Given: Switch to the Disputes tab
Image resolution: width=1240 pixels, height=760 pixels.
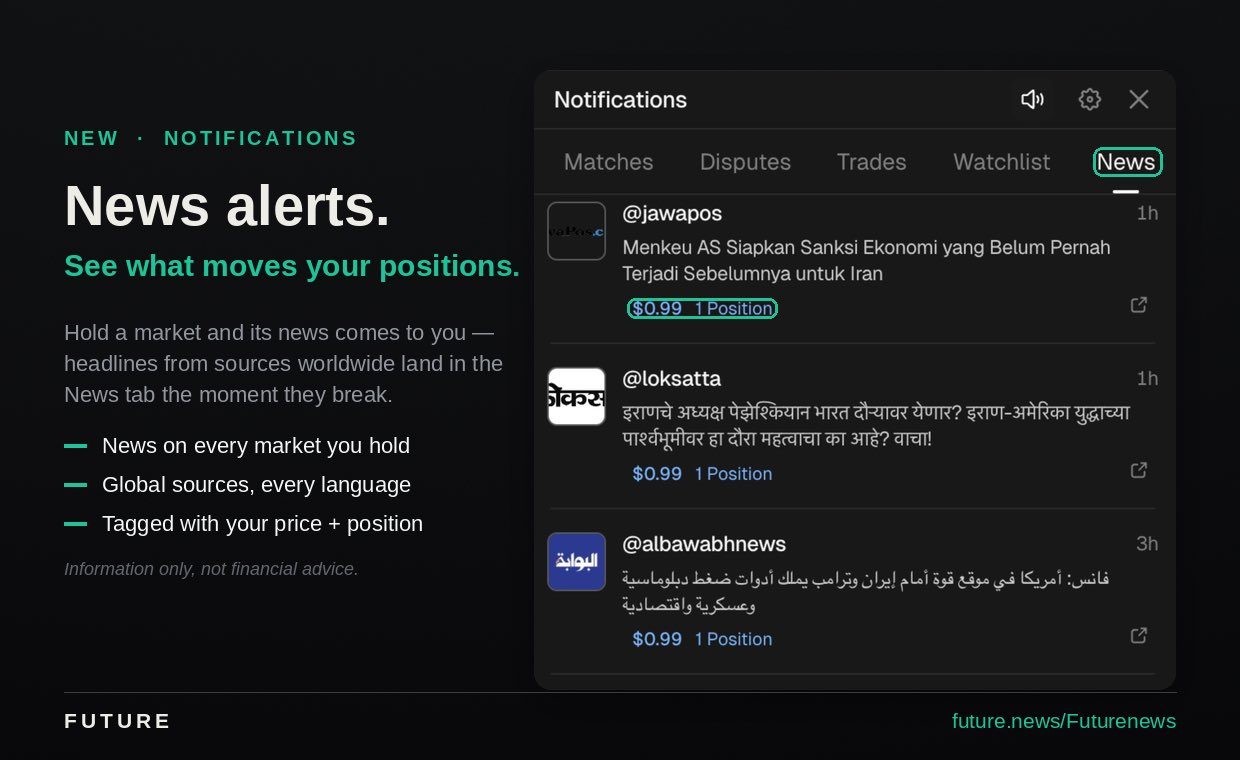Looking at the screenshot, I should coord(745,162).
